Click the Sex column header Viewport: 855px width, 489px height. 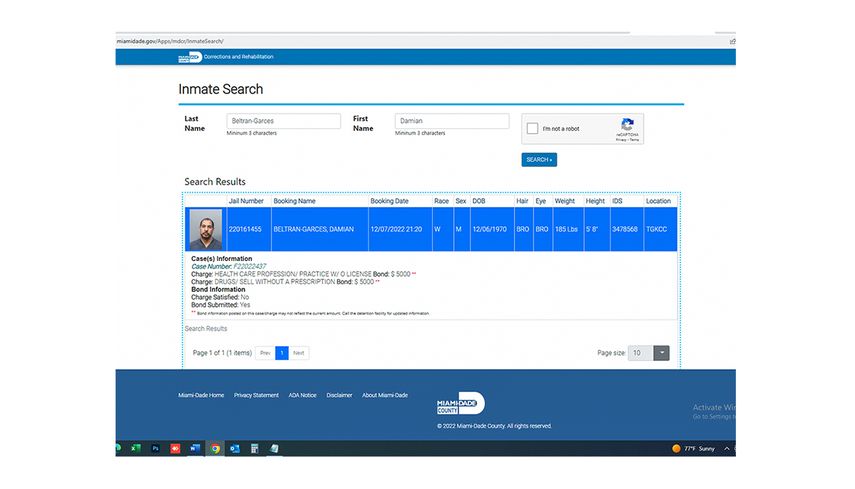point(461,201)
